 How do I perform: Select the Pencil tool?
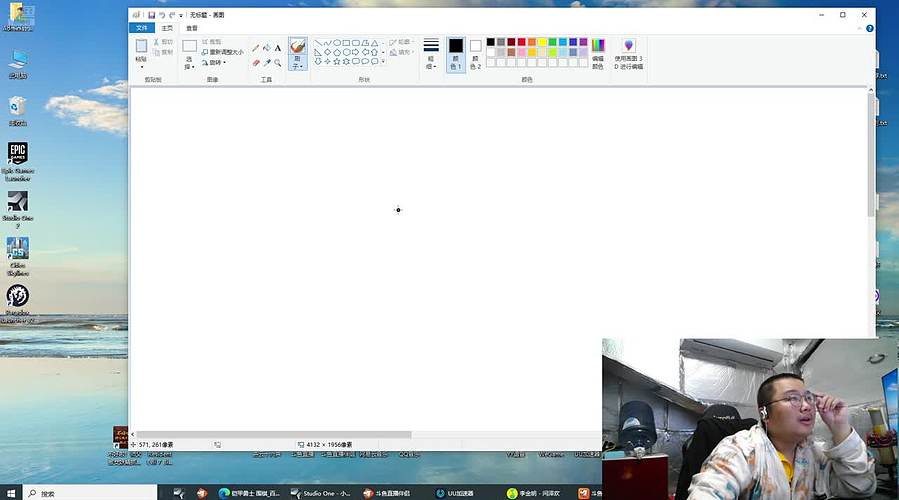[x=255, y=48]
